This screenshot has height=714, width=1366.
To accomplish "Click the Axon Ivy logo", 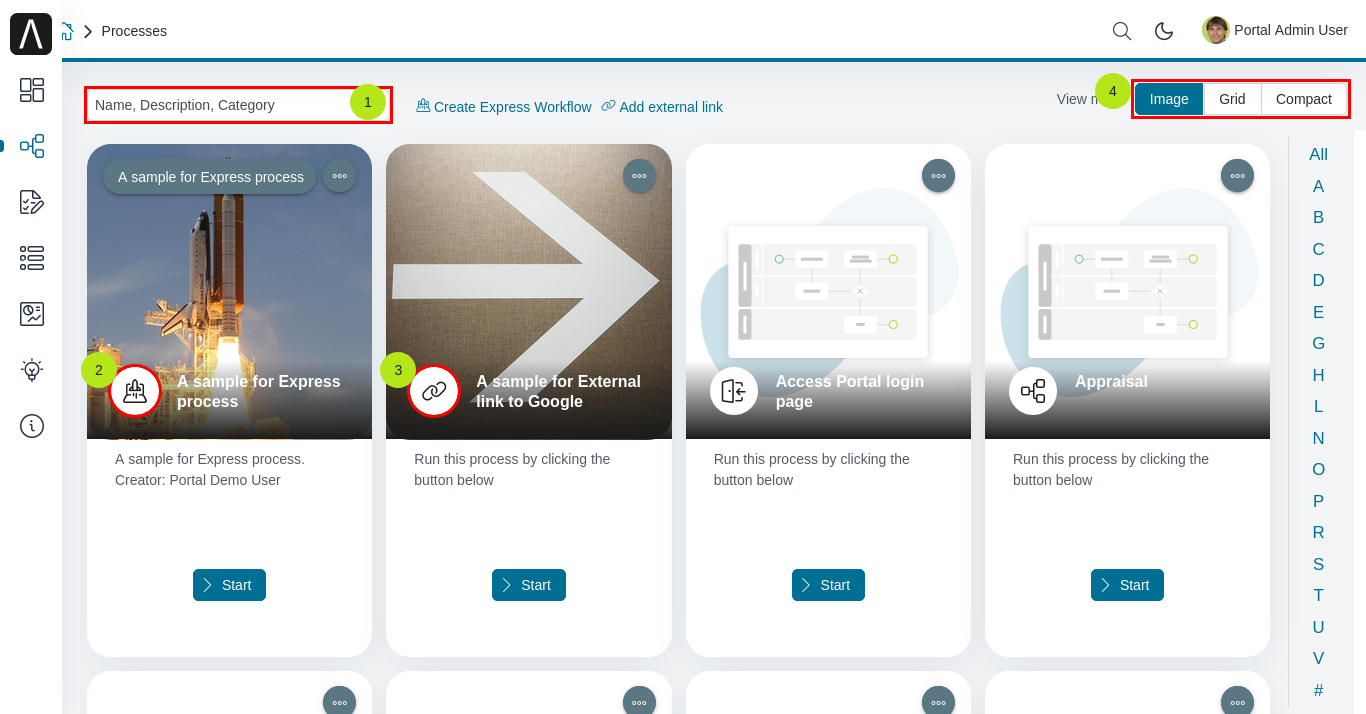I will click(x=31, y=34).
